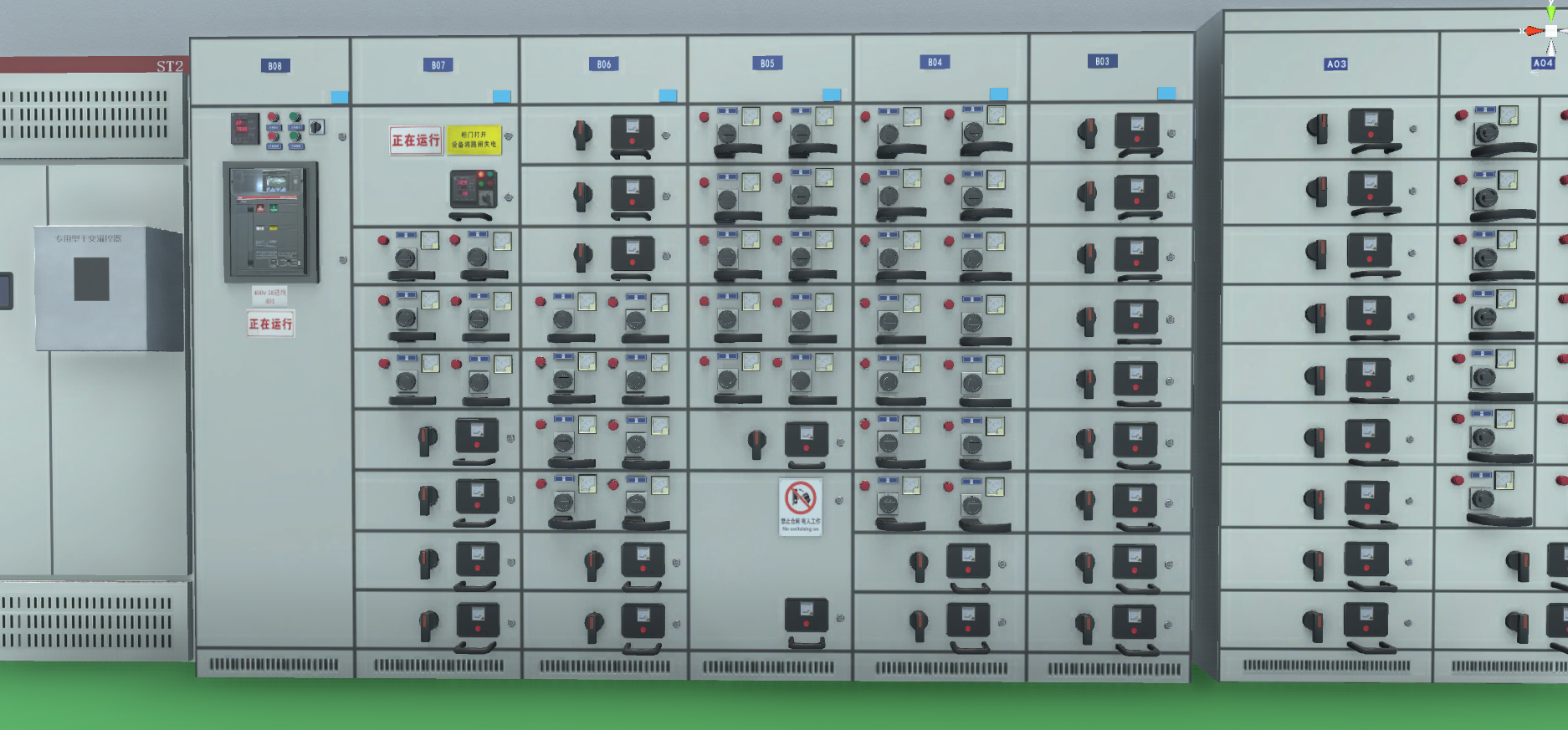Click the B04 cabinet label
Image resolution: width=1568 pixels, height=730 pixels.
coord(935,63)
